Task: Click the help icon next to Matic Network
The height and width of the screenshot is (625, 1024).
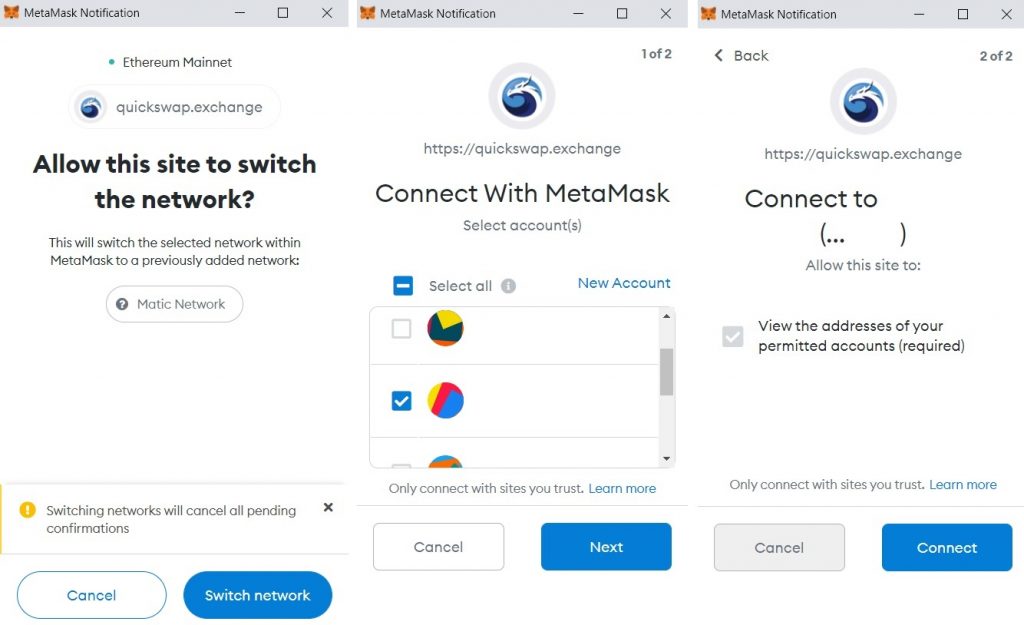Action: 124,304
